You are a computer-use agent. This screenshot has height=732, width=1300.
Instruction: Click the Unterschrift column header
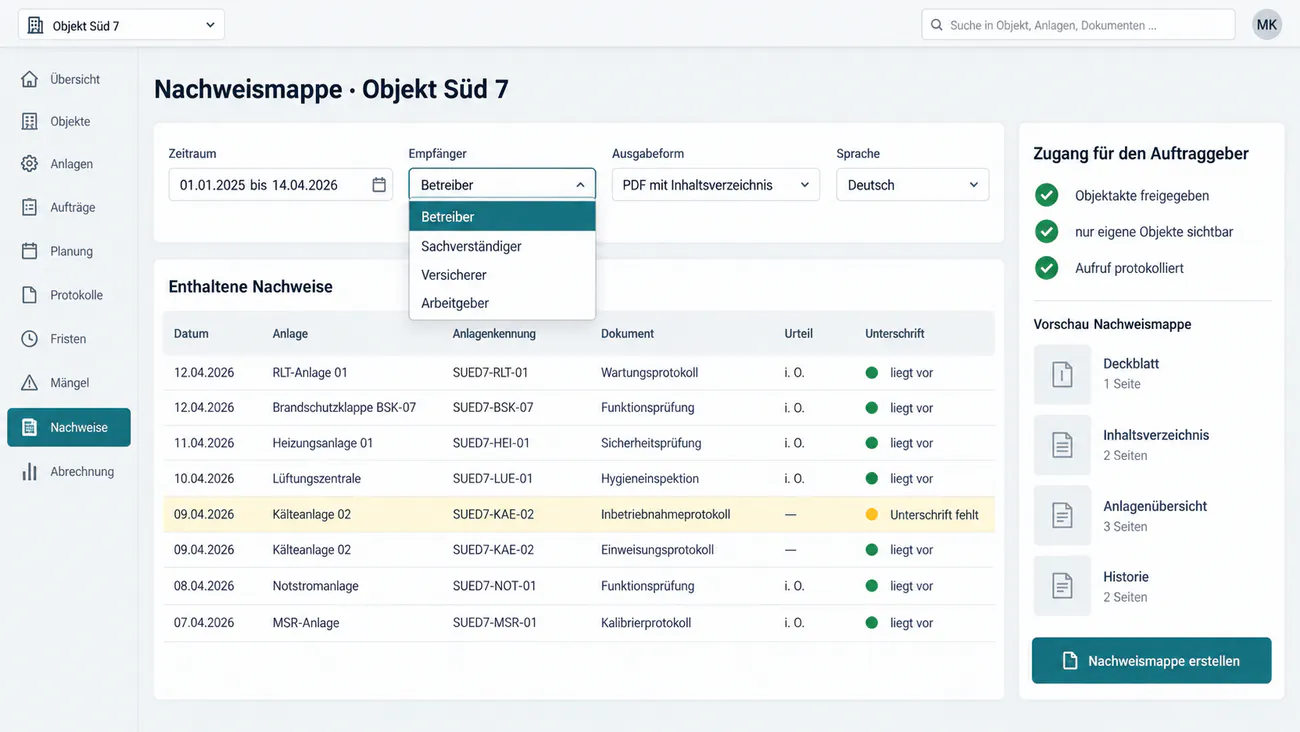click(895, 334)
